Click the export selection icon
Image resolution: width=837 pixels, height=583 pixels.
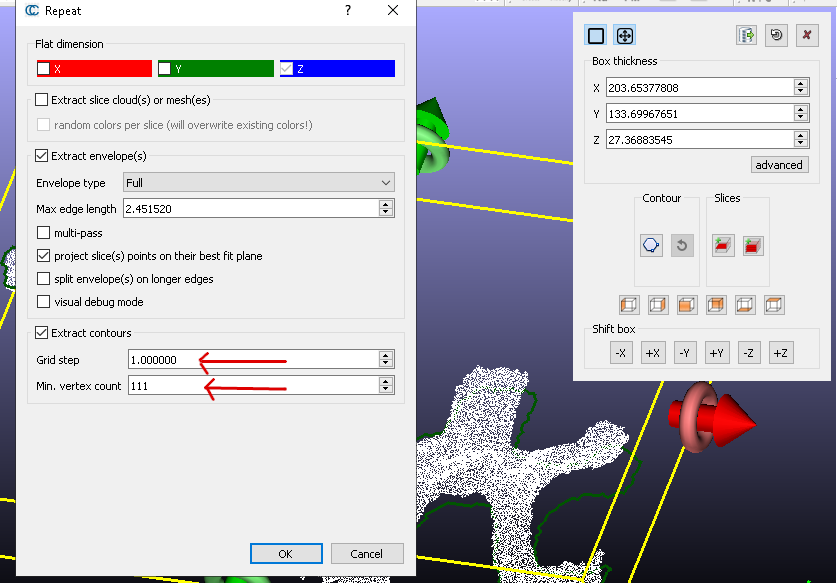tap(746, 36)
